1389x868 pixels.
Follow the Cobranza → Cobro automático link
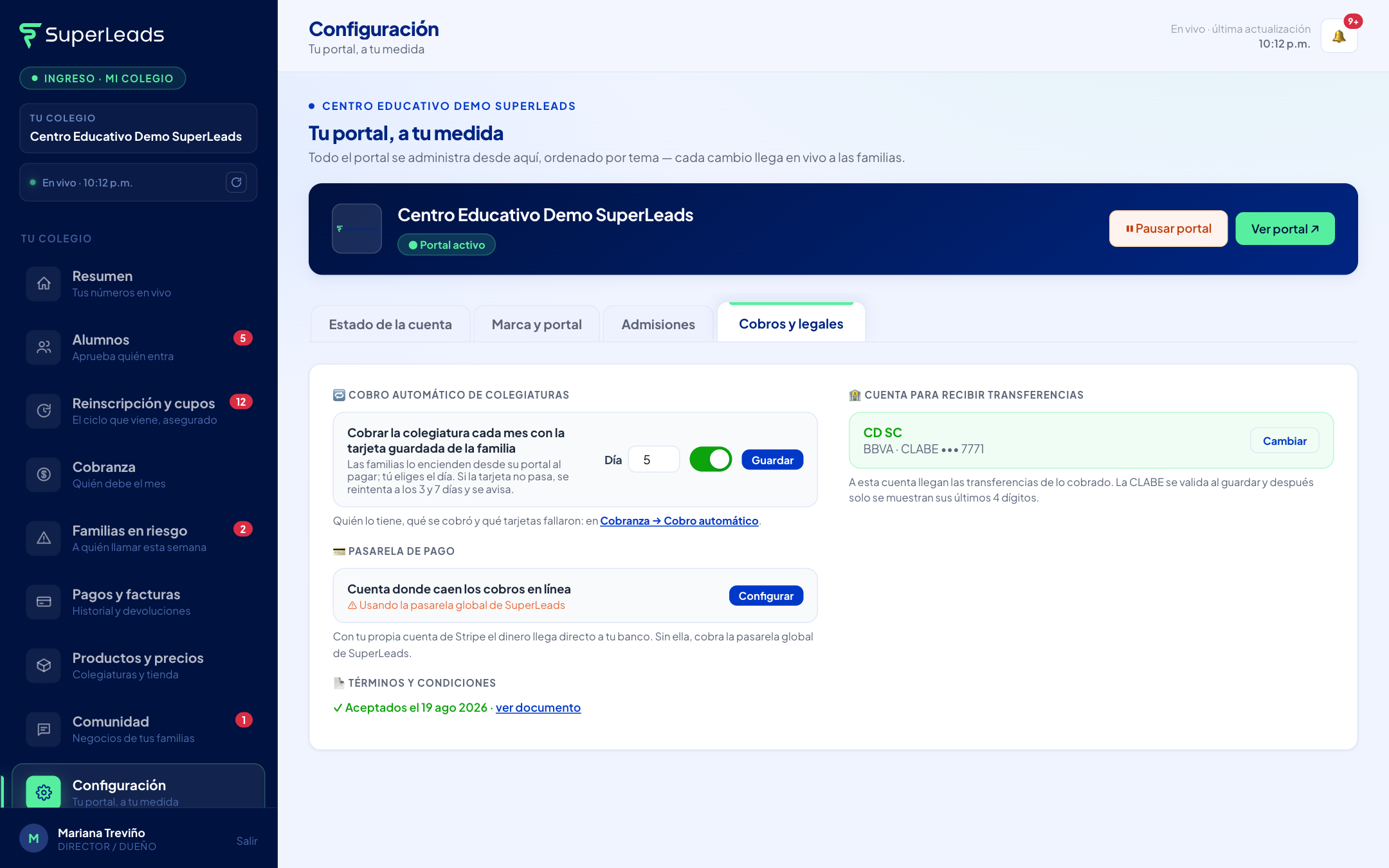pos(679,521)
